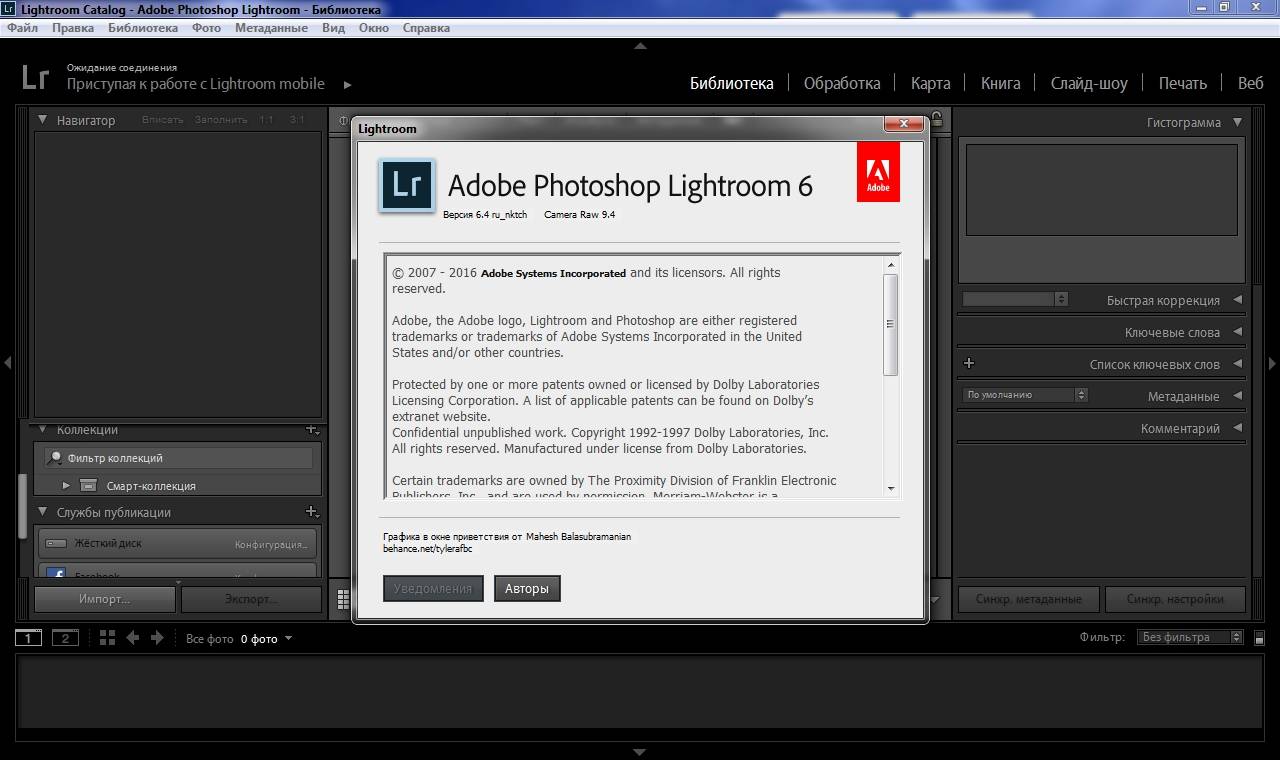Click the collection filter search field
The image size is (1280, 760).
click(x=180, y=458)
